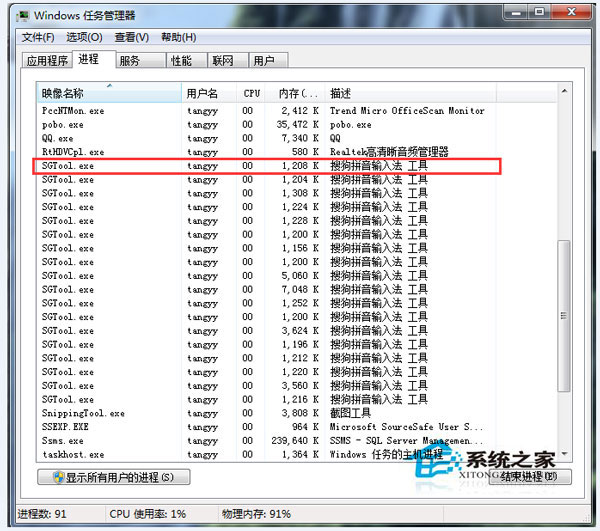Select SGTool.exe row with 1,308 K
600x531 pixels.
pos(267,194)
